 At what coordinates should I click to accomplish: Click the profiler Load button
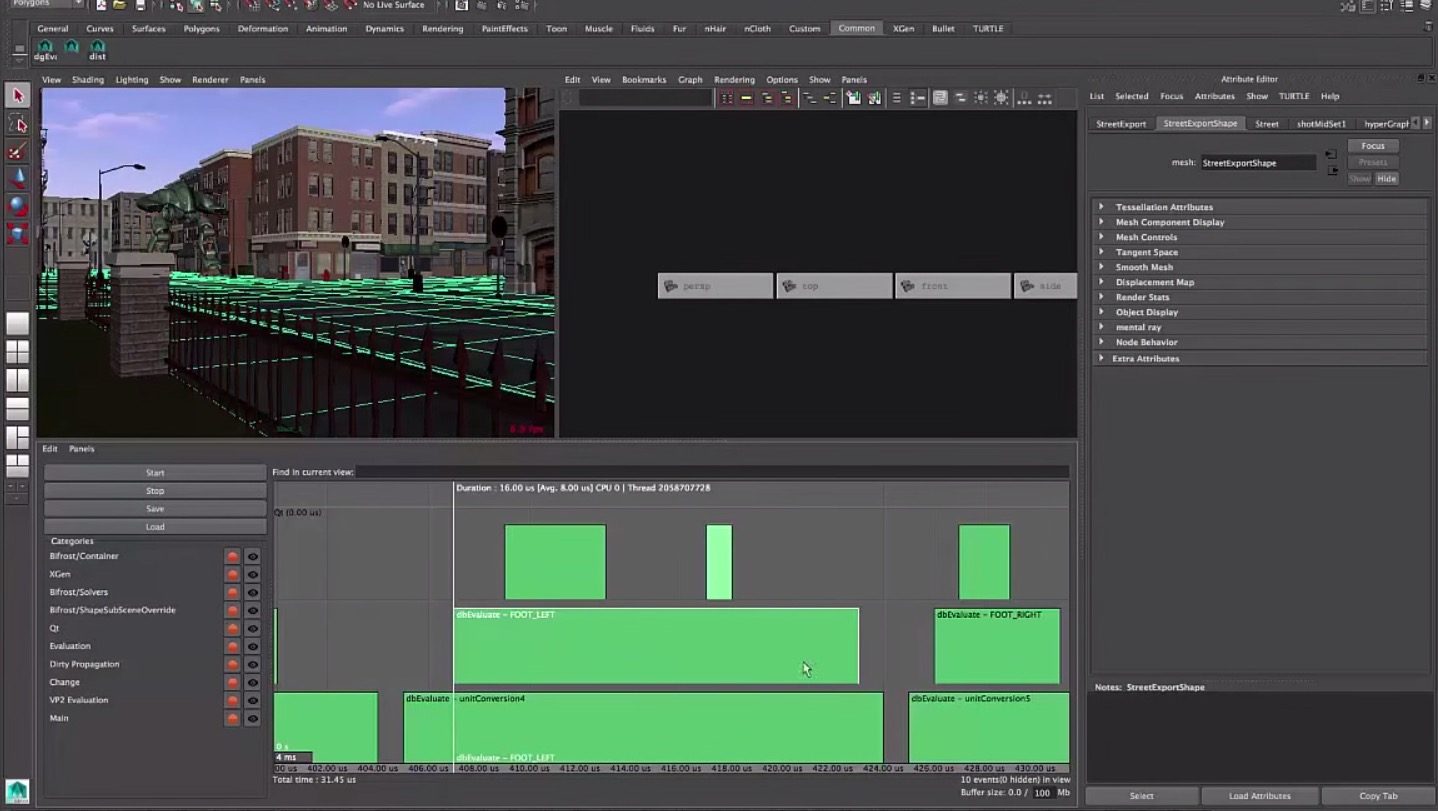pyautogui.click(x=155, y=527)
